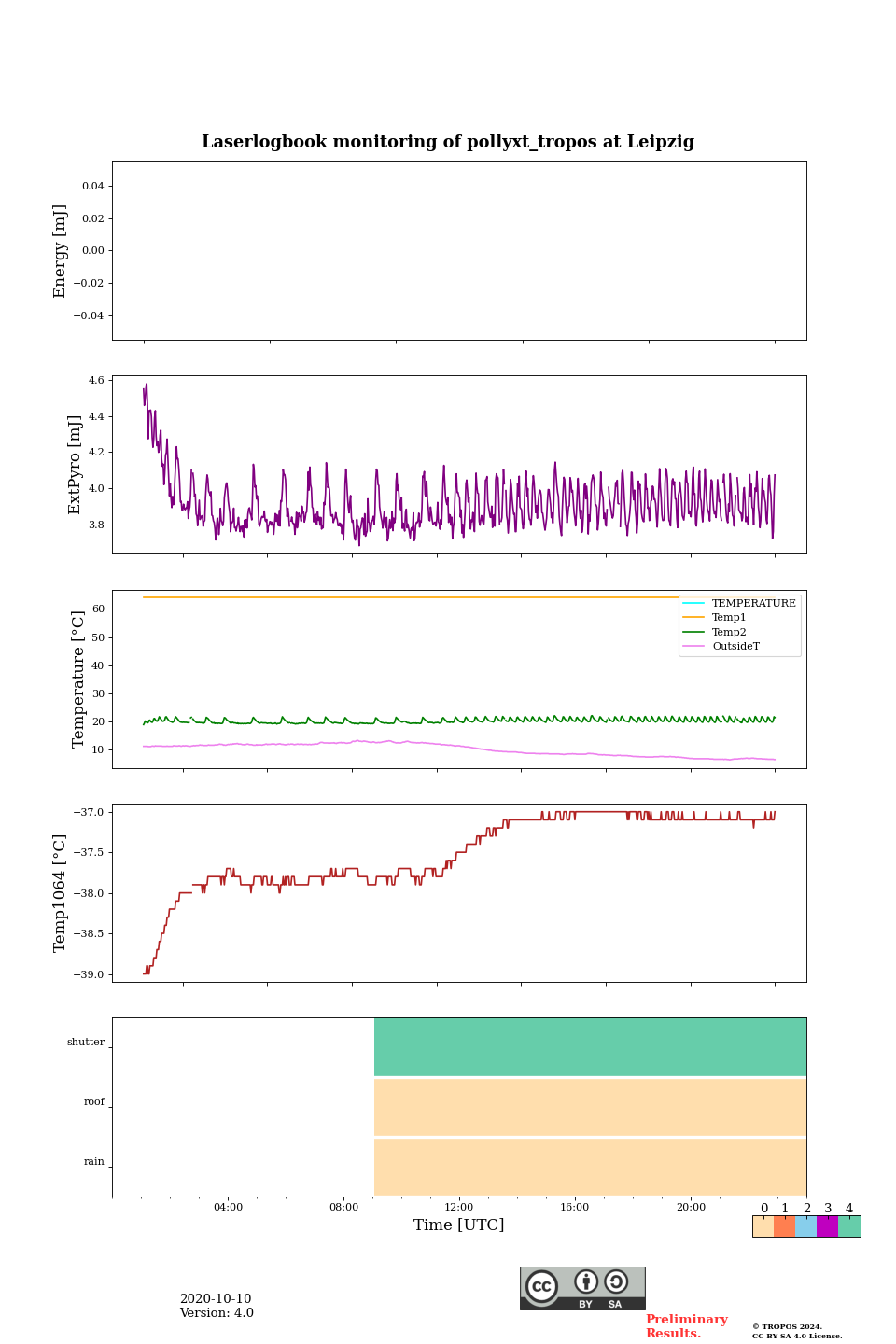Select the light blue colorbar swatch for value 2
This screenshot has width=896, height=1344.
pos(805,1226)
